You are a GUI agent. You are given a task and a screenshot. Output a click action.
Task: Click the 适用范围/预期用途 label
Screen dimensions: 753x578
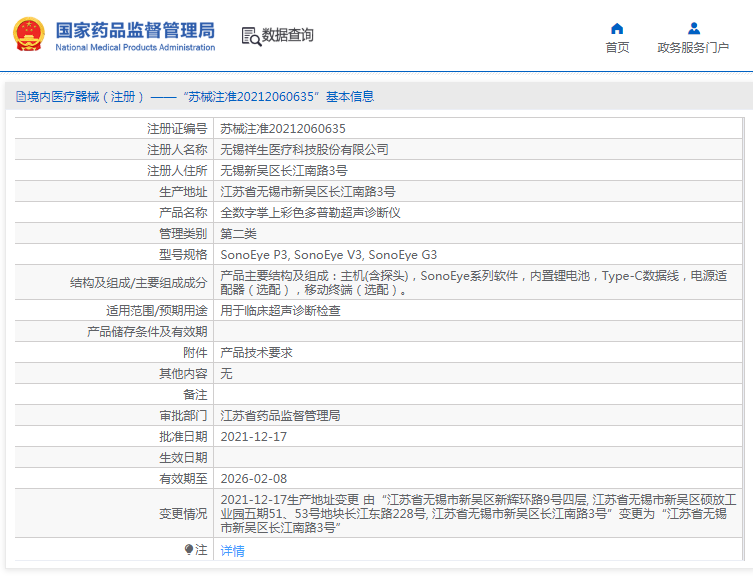pos(157,311)
